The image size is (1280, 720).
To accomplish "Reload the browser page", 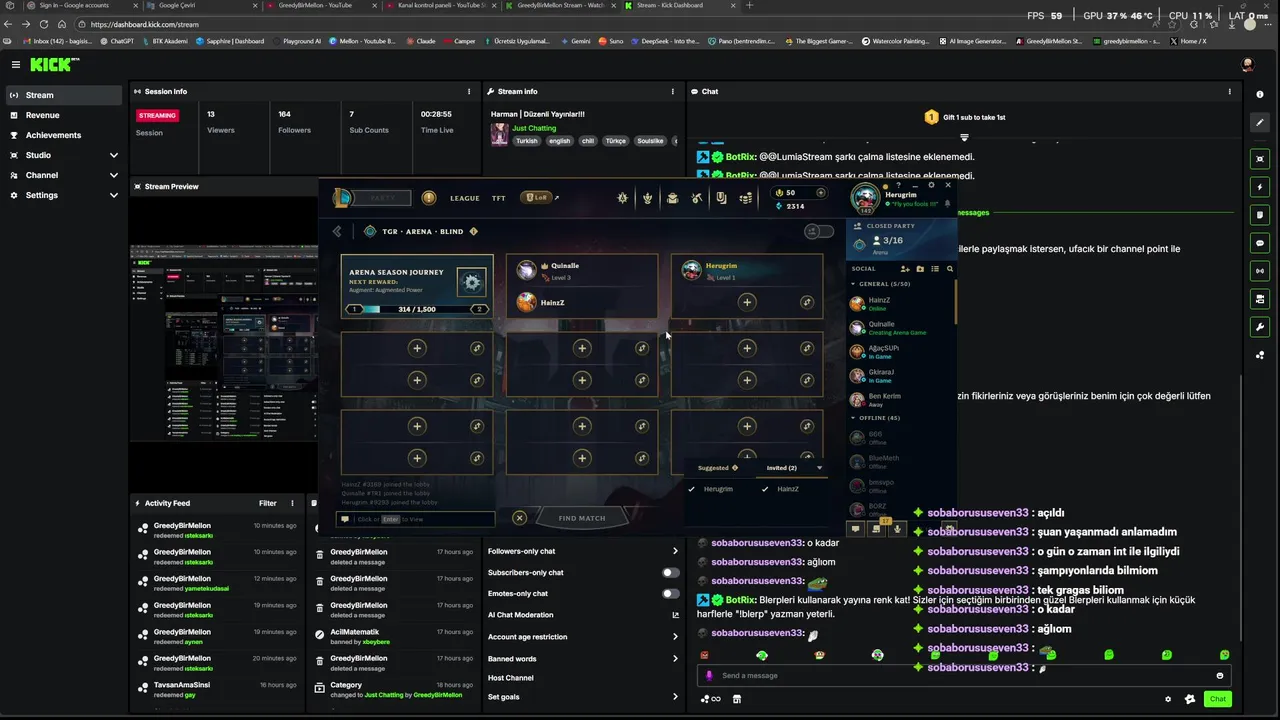I will (44, 24).
